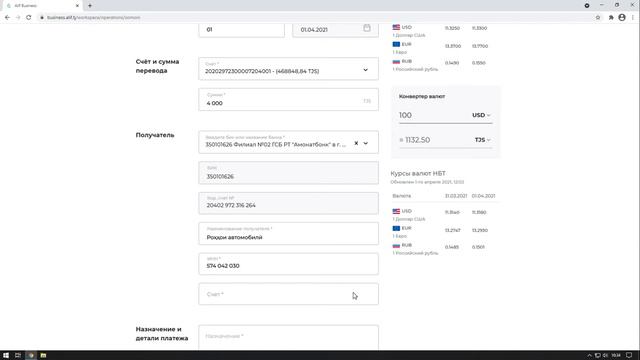Screen dimensions: 640x360
Task: Open Windows notification center icon
Action: (629, 356)
